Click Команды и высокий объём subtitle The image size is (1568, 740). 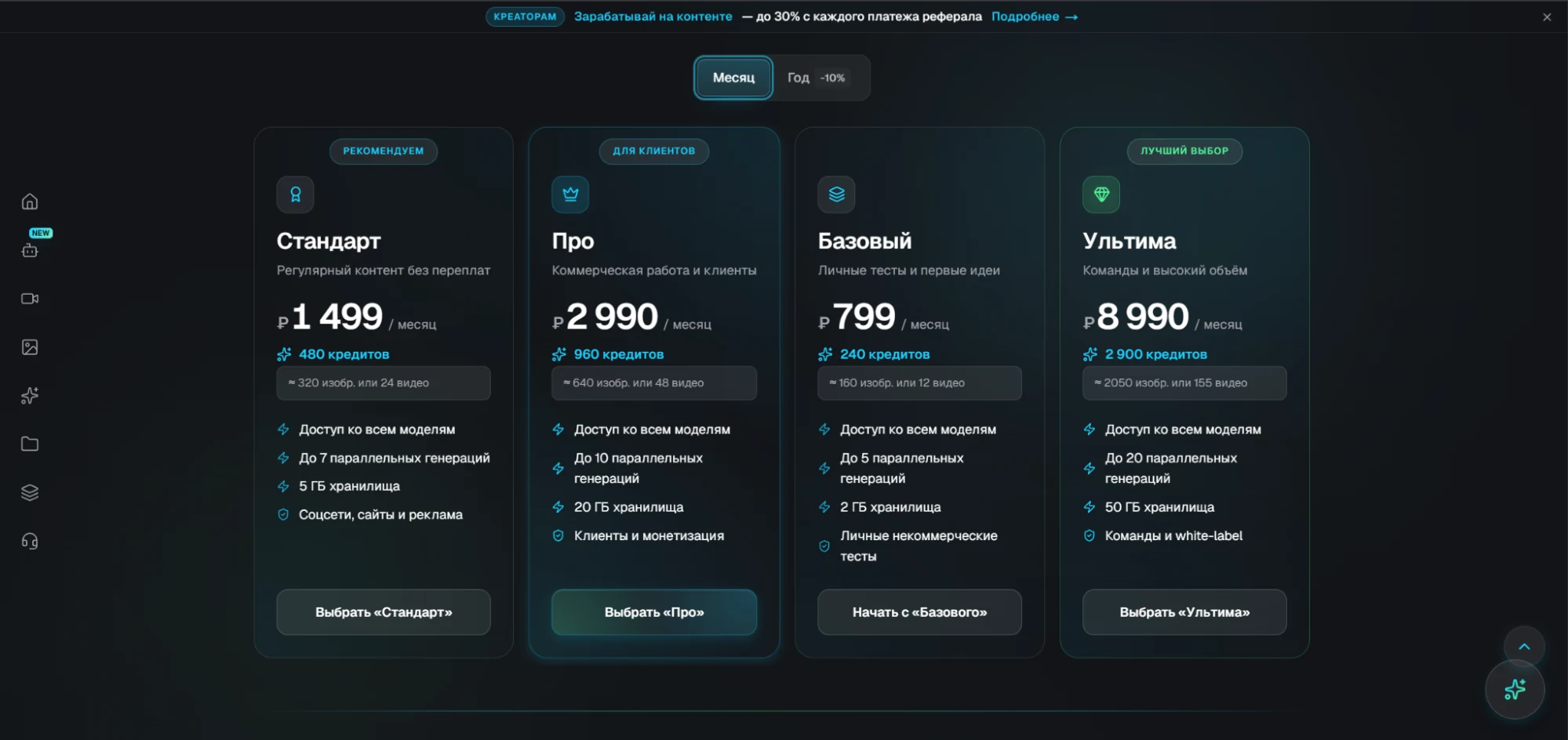click(1165, 270)
